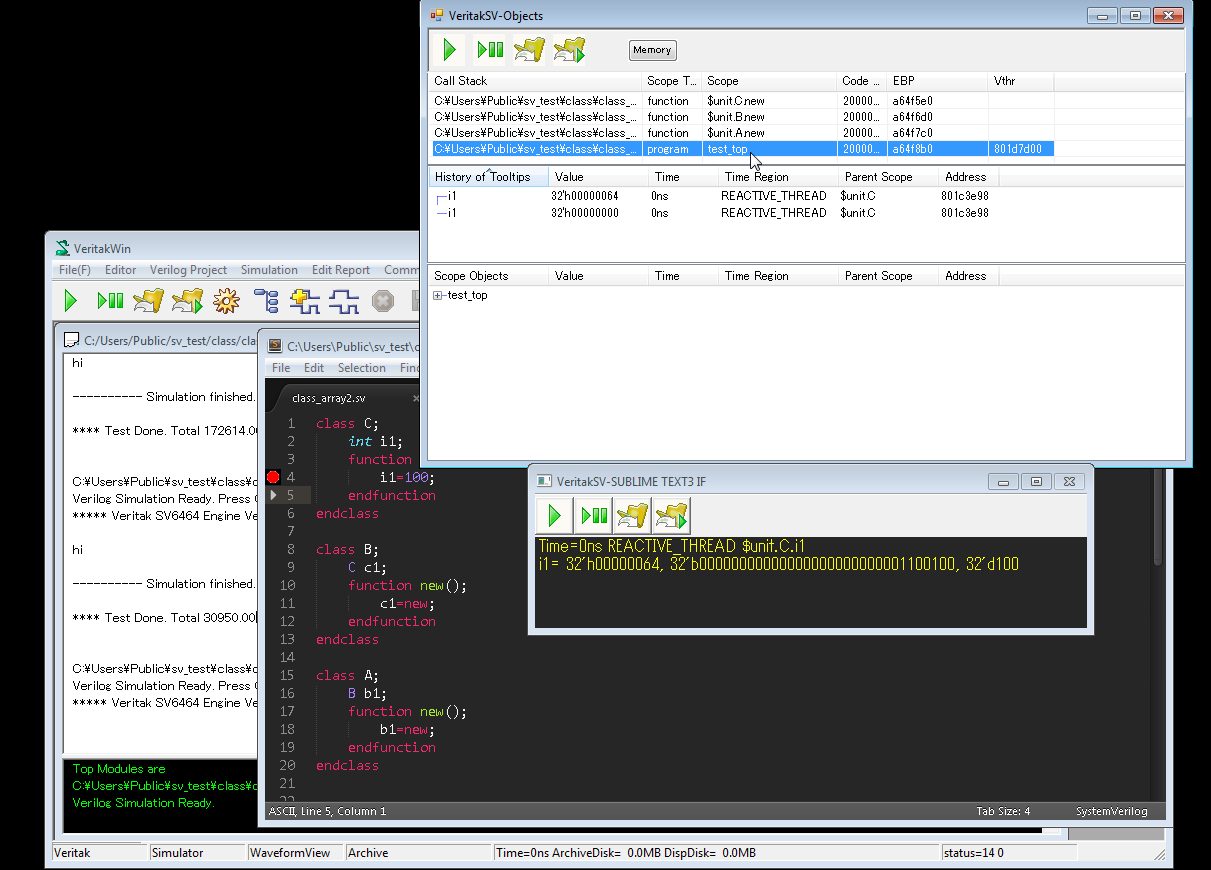Click the Simulator status bar pane
Viewport: 1211px width, 870px height.
197,853
